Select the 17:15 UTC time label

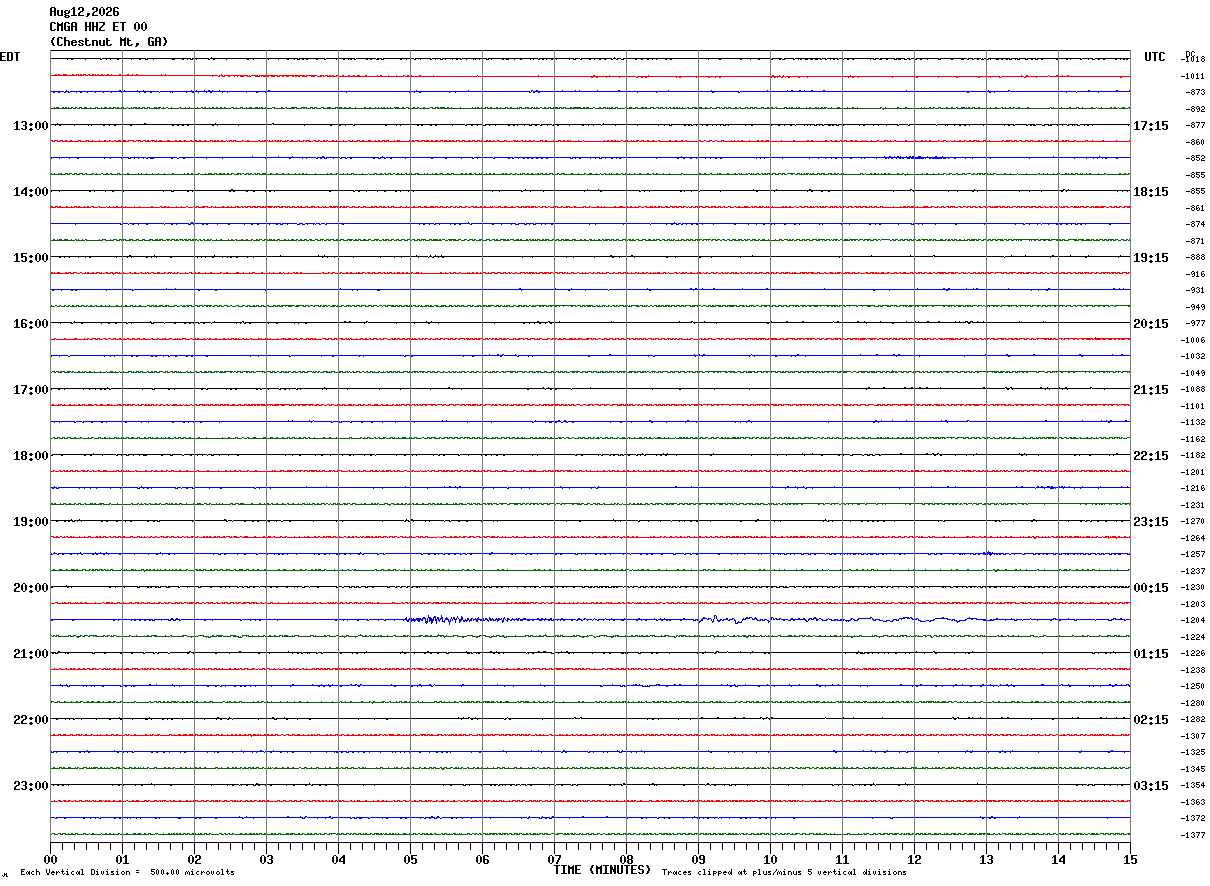[x=1151, y=126]
